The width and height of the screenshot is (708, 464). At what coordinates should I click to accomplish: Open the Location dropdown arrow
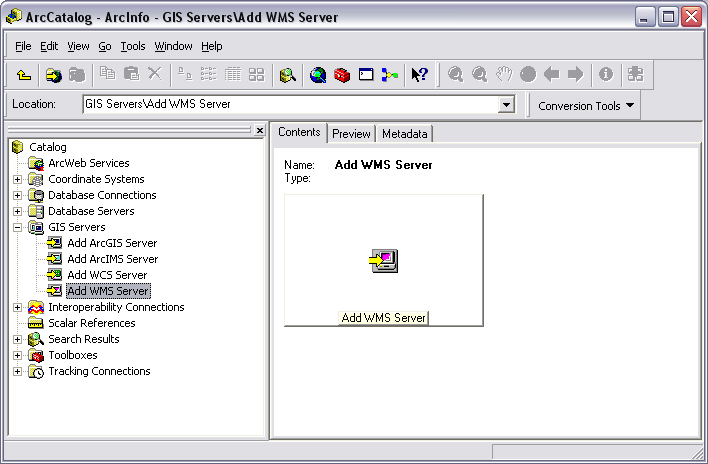pos(506,105)
